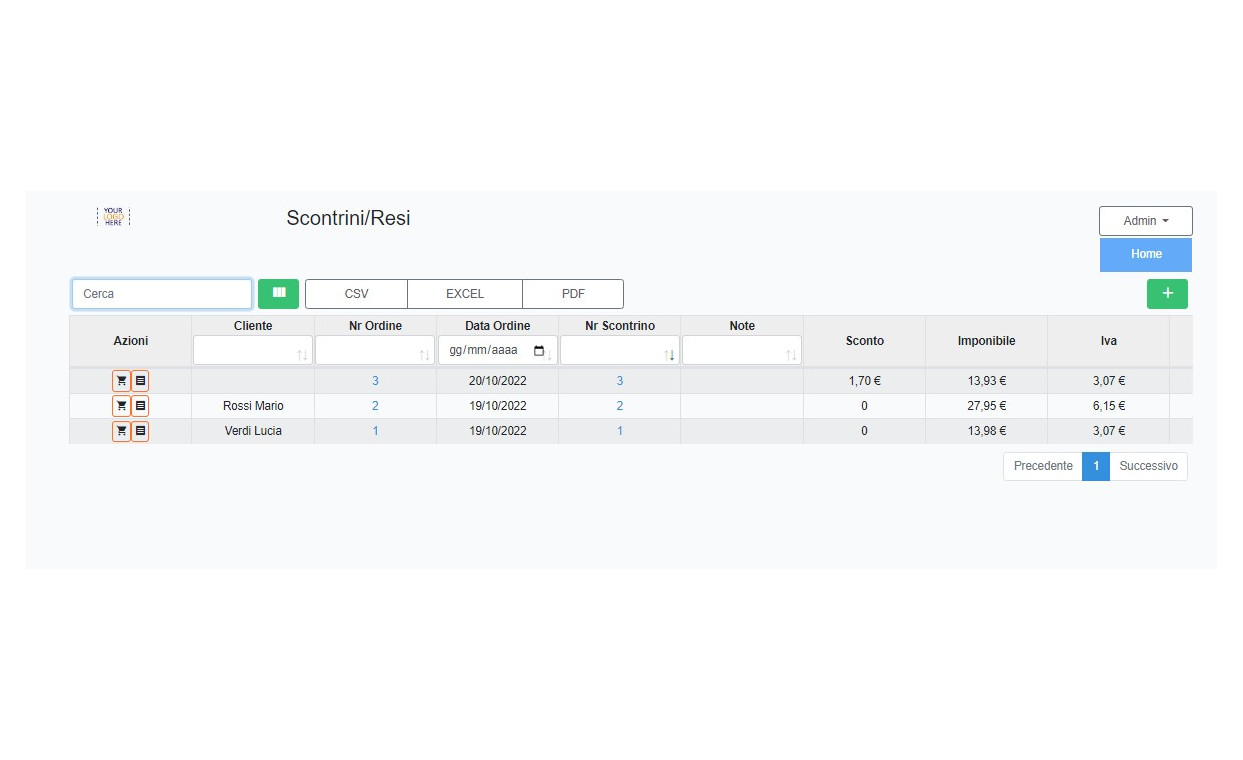Export the table as PDF
Image resolution: width=1243 pixels, height=760 pixels.
(x=573, y=294)
